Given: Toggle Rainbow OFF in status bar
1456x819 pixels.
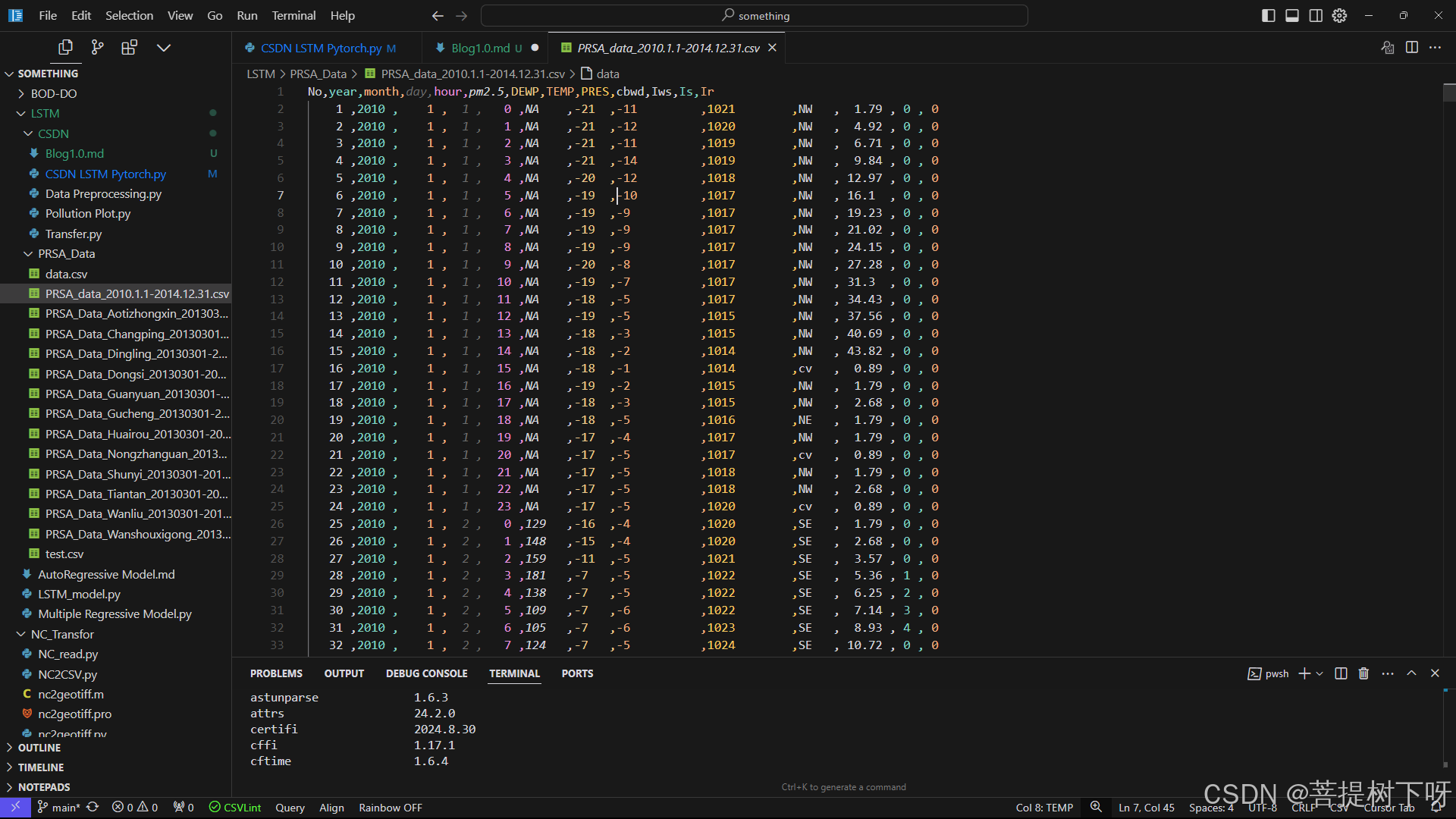Looking at the screenshot, I should [x=390, y=808].
